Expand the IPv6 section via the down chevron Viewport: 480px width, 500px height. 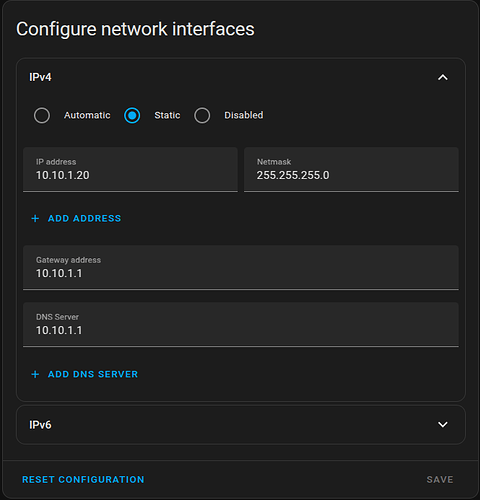point(443,425)
